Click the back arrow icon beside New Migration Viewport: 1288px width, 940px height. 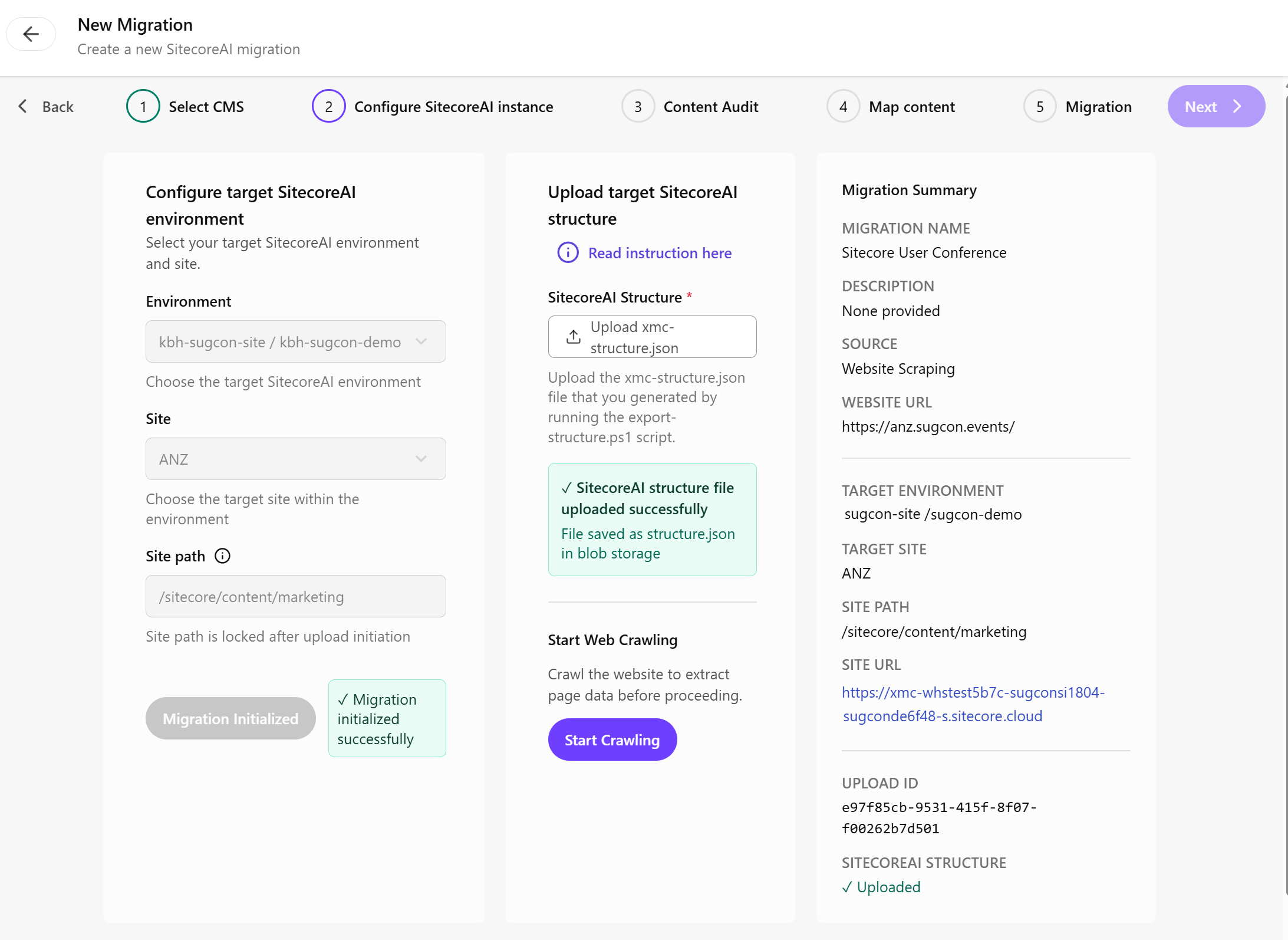31,34
